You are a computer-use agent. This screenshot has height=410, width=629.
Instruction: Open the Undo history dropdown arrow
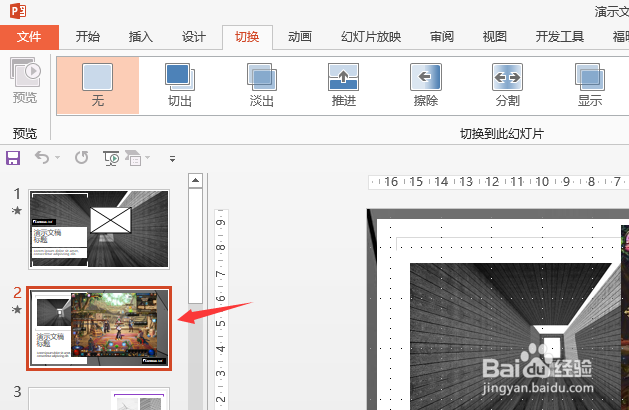click(x=57, y=158)
